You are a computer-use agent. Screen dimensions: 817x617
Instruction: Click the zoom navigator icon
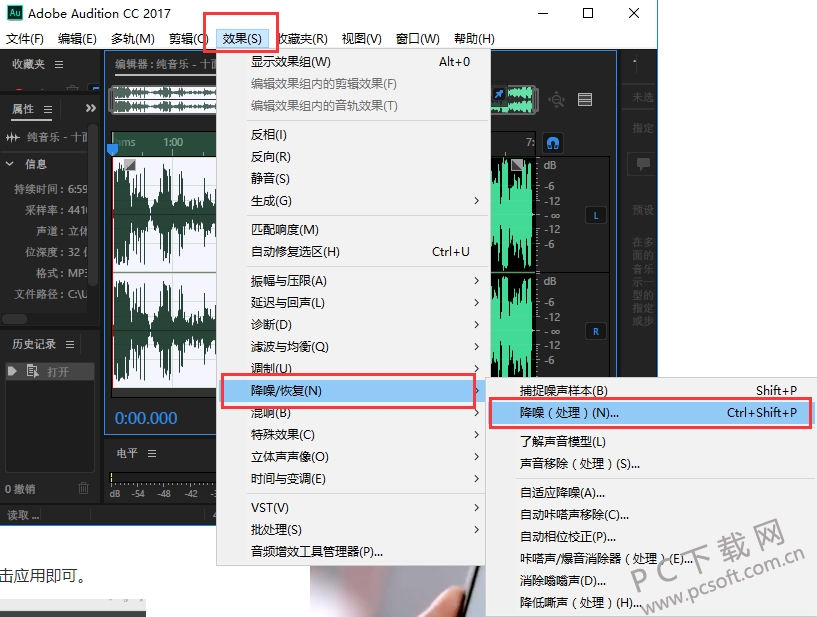[x=557, y=99]
